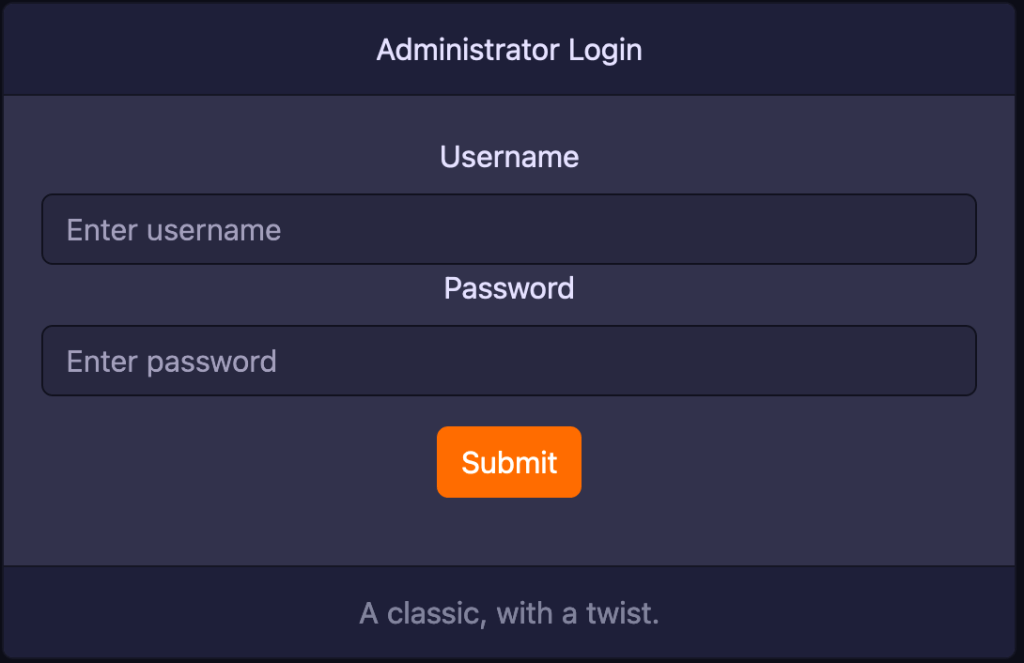This screenshot has width=1024, height=663.
Task: Click the footer text about a twist
Action: tap(509, 613)
